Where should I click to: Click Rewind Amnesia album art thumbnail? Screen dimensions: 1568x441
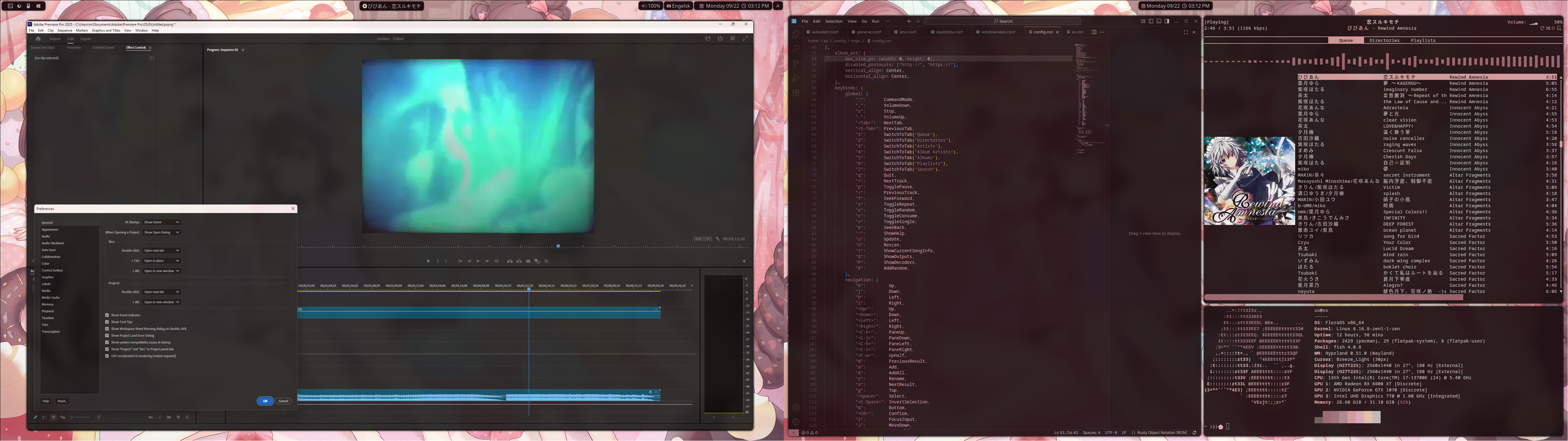click(x=1249, y=181)
